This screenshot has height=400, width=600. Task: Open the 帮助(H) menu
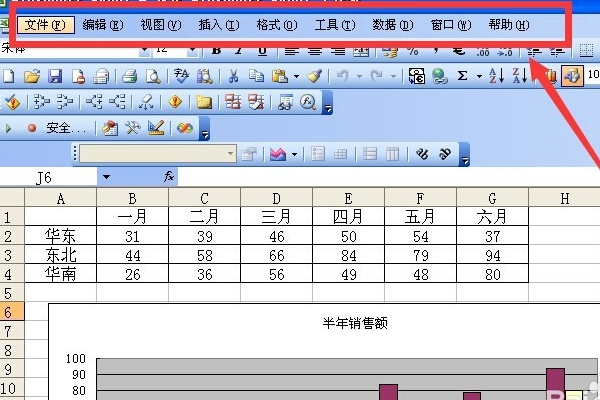(x=509, y=25)
